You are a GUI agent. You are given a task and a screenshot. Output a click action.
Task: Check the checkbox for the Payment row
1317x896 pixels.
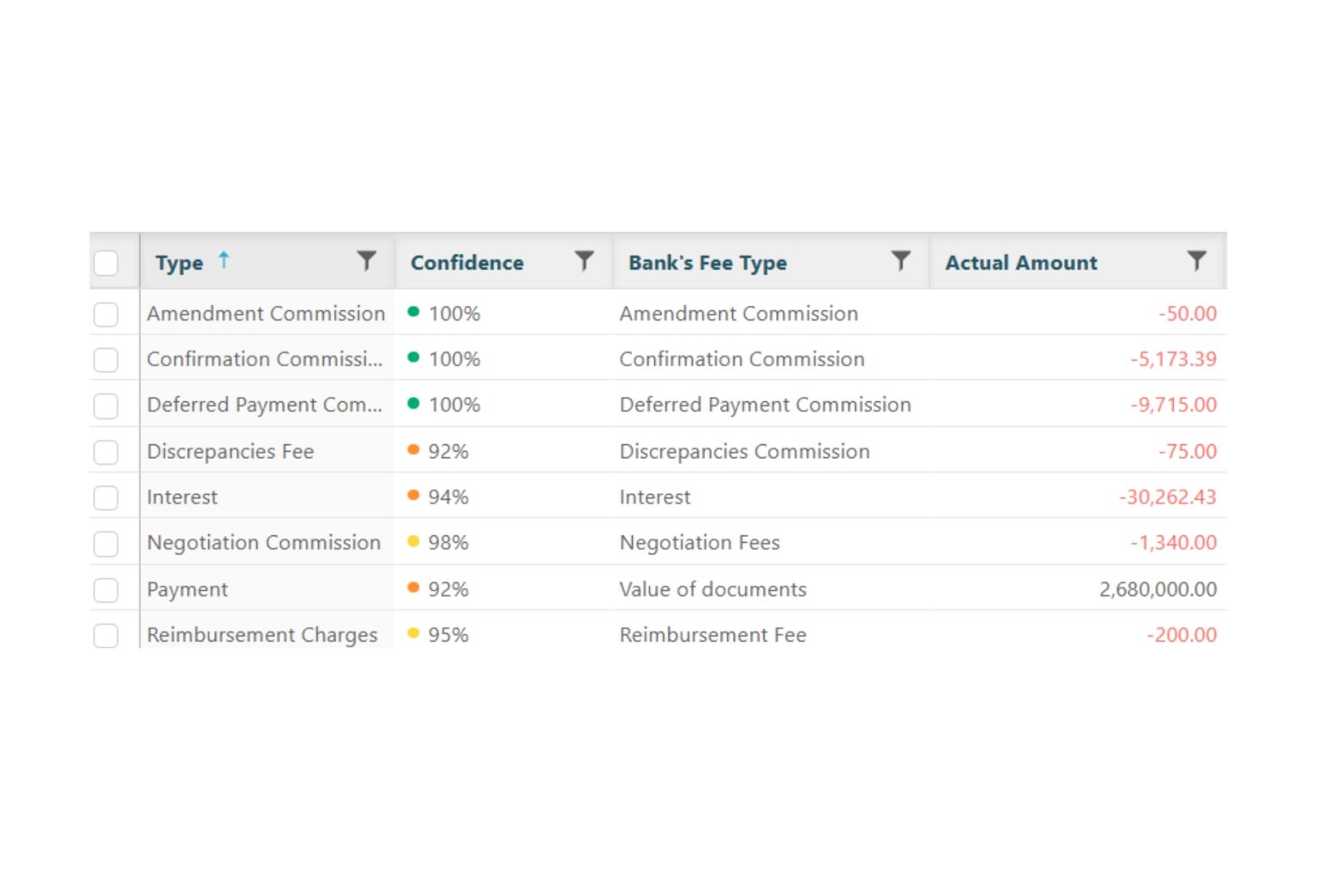click(x=106, y=589)
